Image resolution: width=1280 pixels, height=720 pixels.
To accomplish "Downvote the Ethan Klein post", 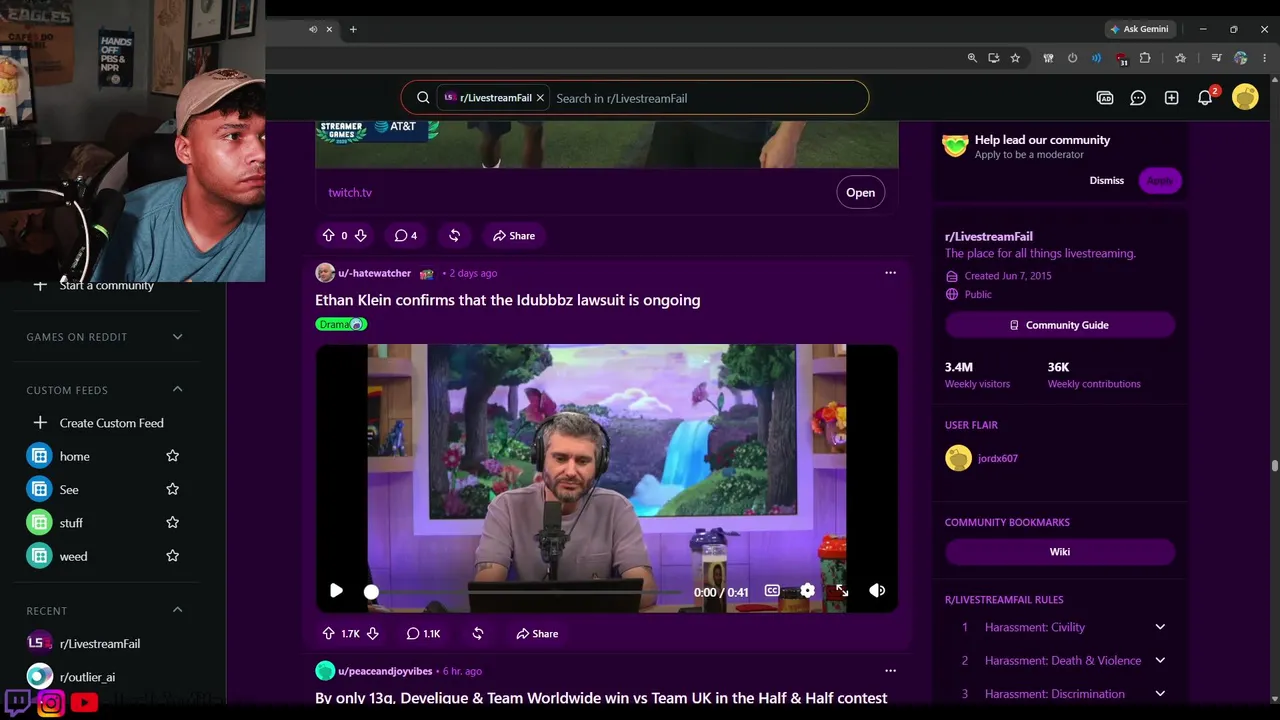I will coord(372,634).
